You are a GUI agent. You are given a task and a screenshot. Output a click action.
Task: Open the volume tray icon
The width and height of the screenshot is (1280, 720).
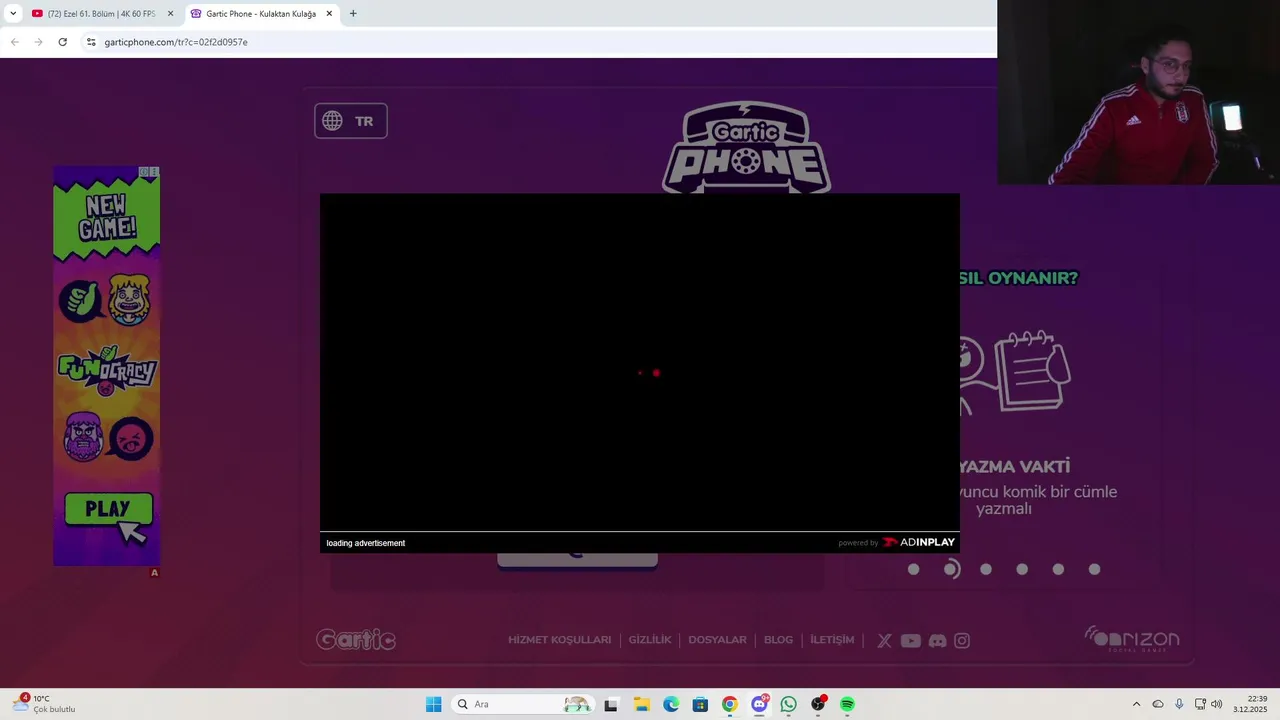[x=1217, y=704]
